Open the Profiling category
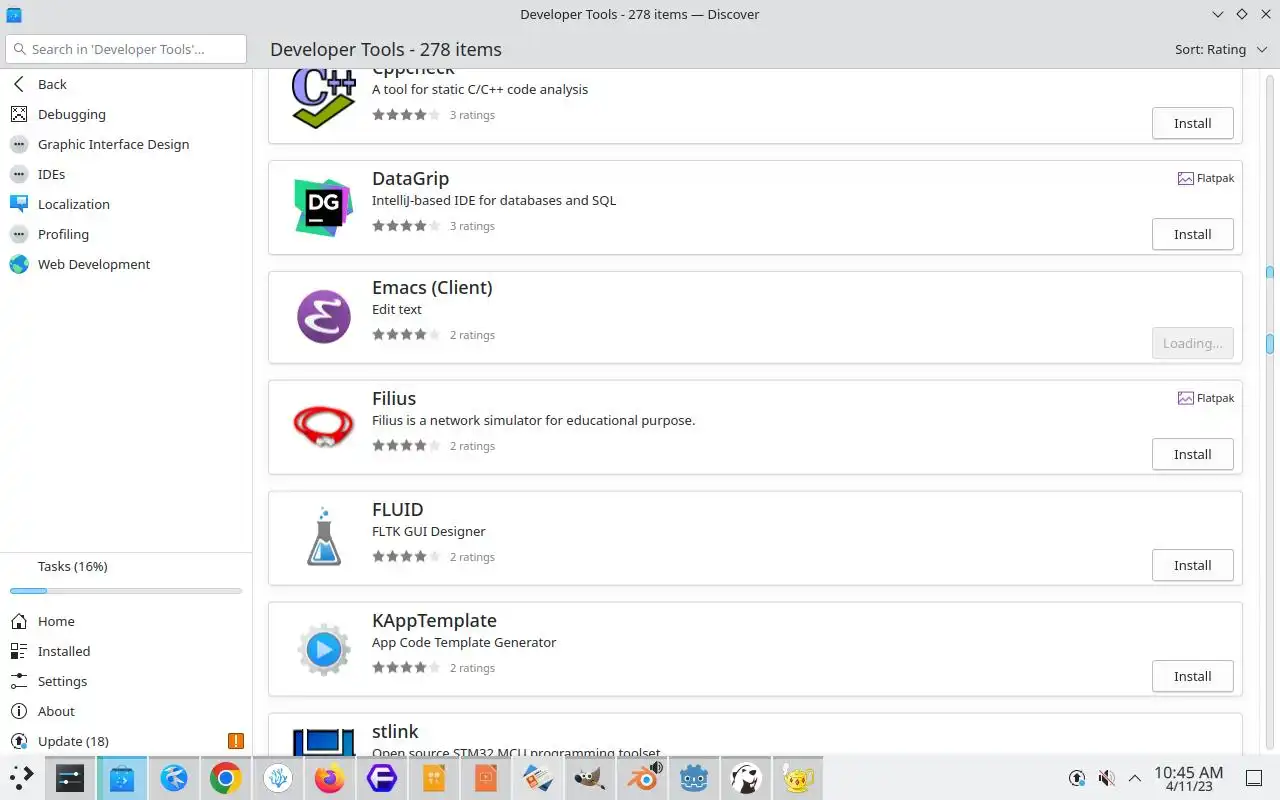This screenshot has width=1280, height=800. [x=126, y=234]
